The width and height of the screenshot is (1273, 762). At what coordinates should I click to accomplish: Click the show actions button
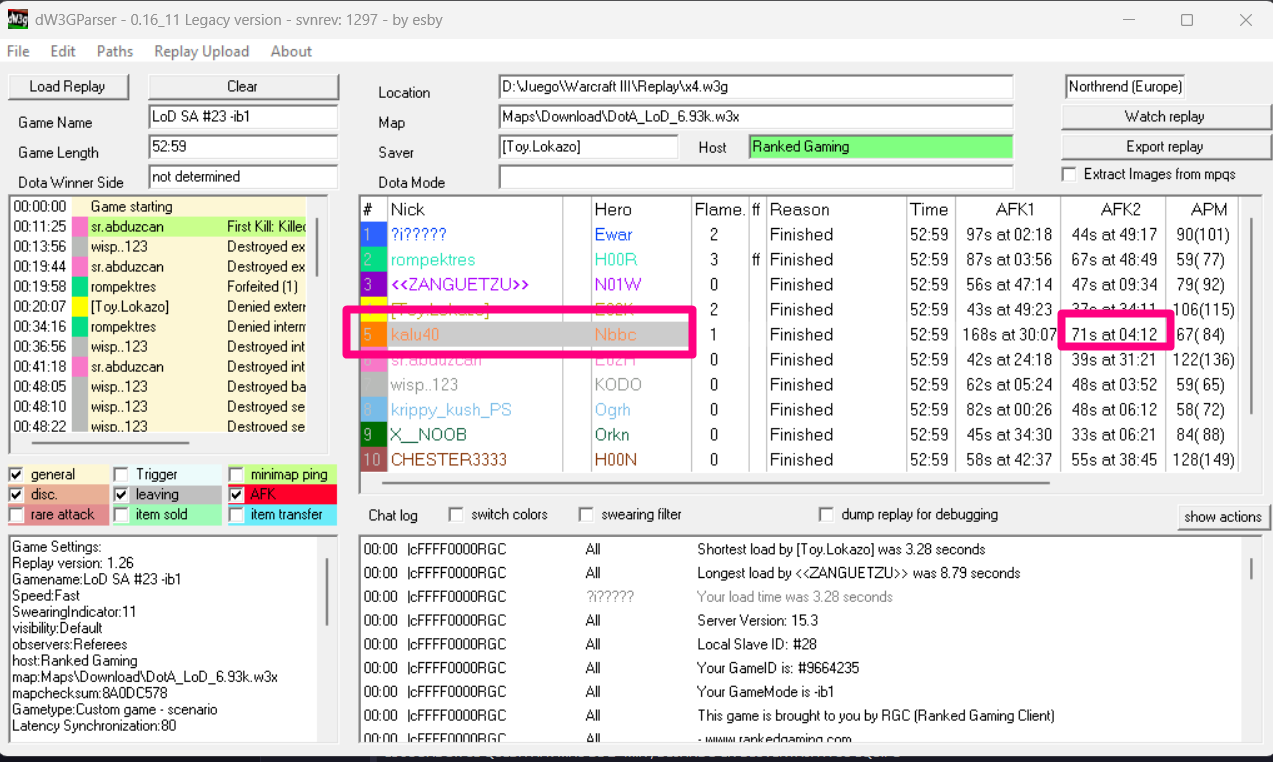click(1222, 516)
